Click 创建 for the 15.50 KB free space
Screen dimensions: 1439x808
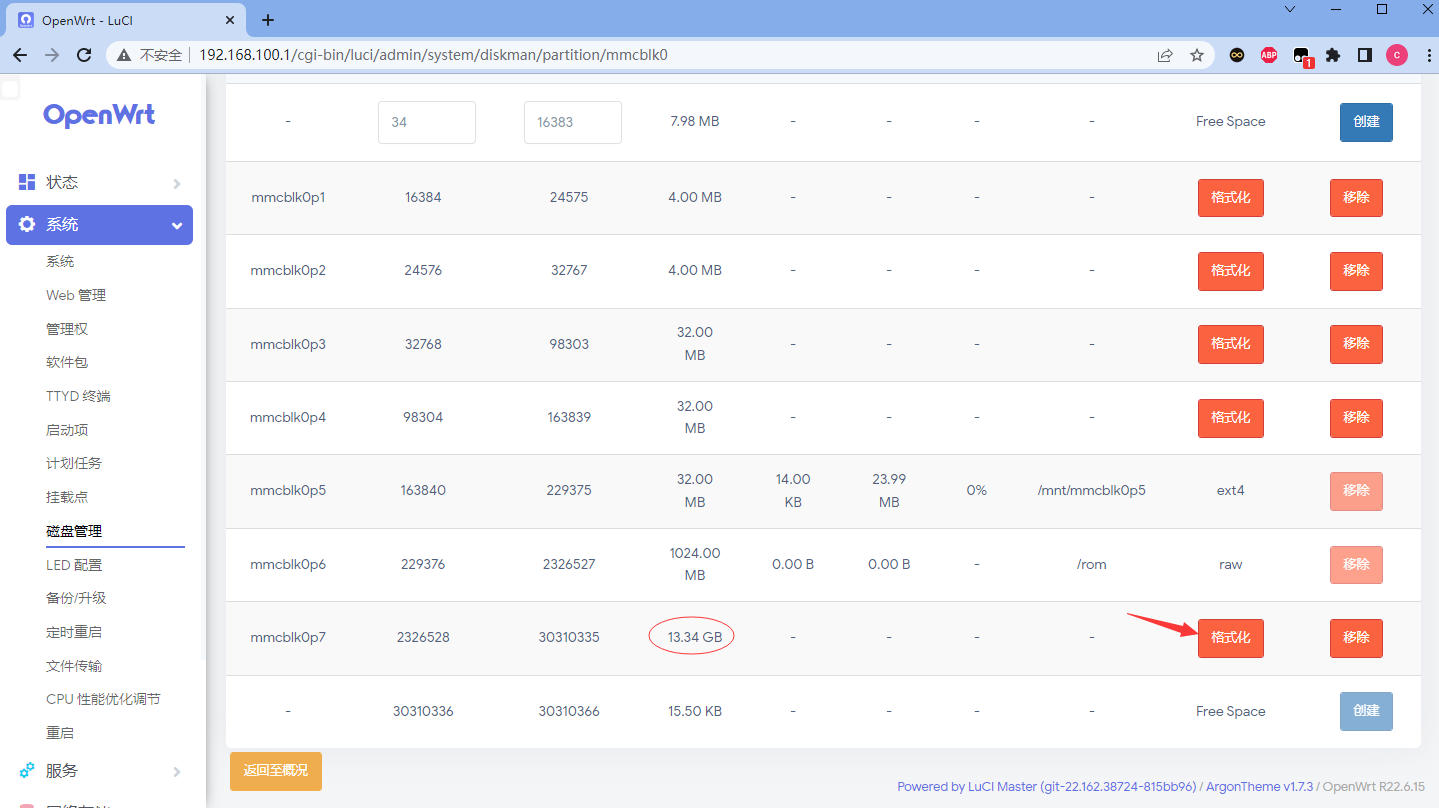[1366, 711]
